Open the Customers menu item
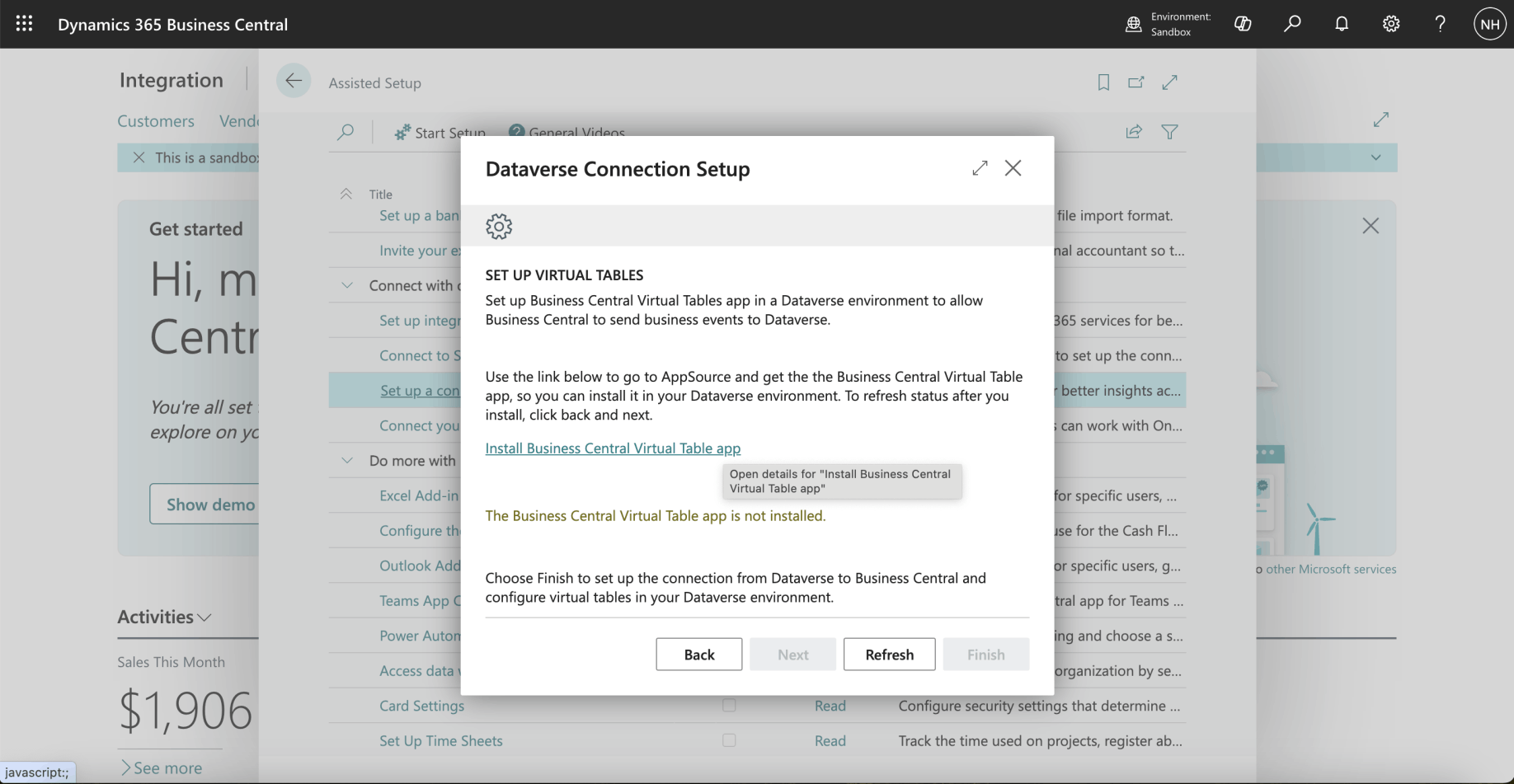Viewport: 1514px width, 784px height. pos(156,121)
